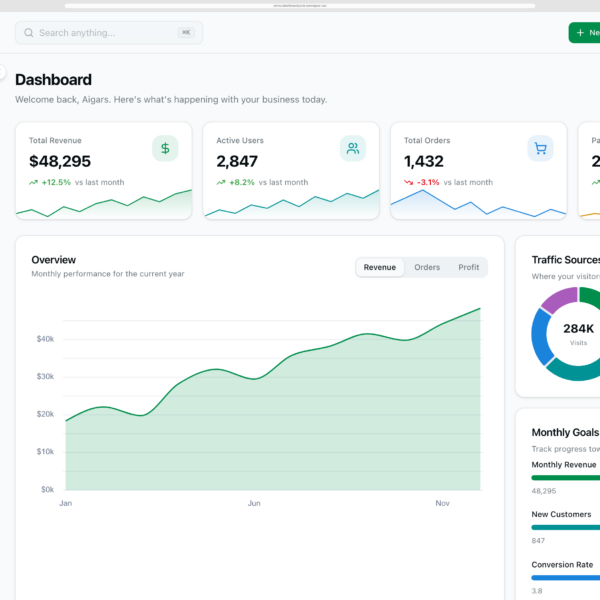Click the green trend arrow beside +12.5%
Screen dimensions: 600x600
coord(33,183)
